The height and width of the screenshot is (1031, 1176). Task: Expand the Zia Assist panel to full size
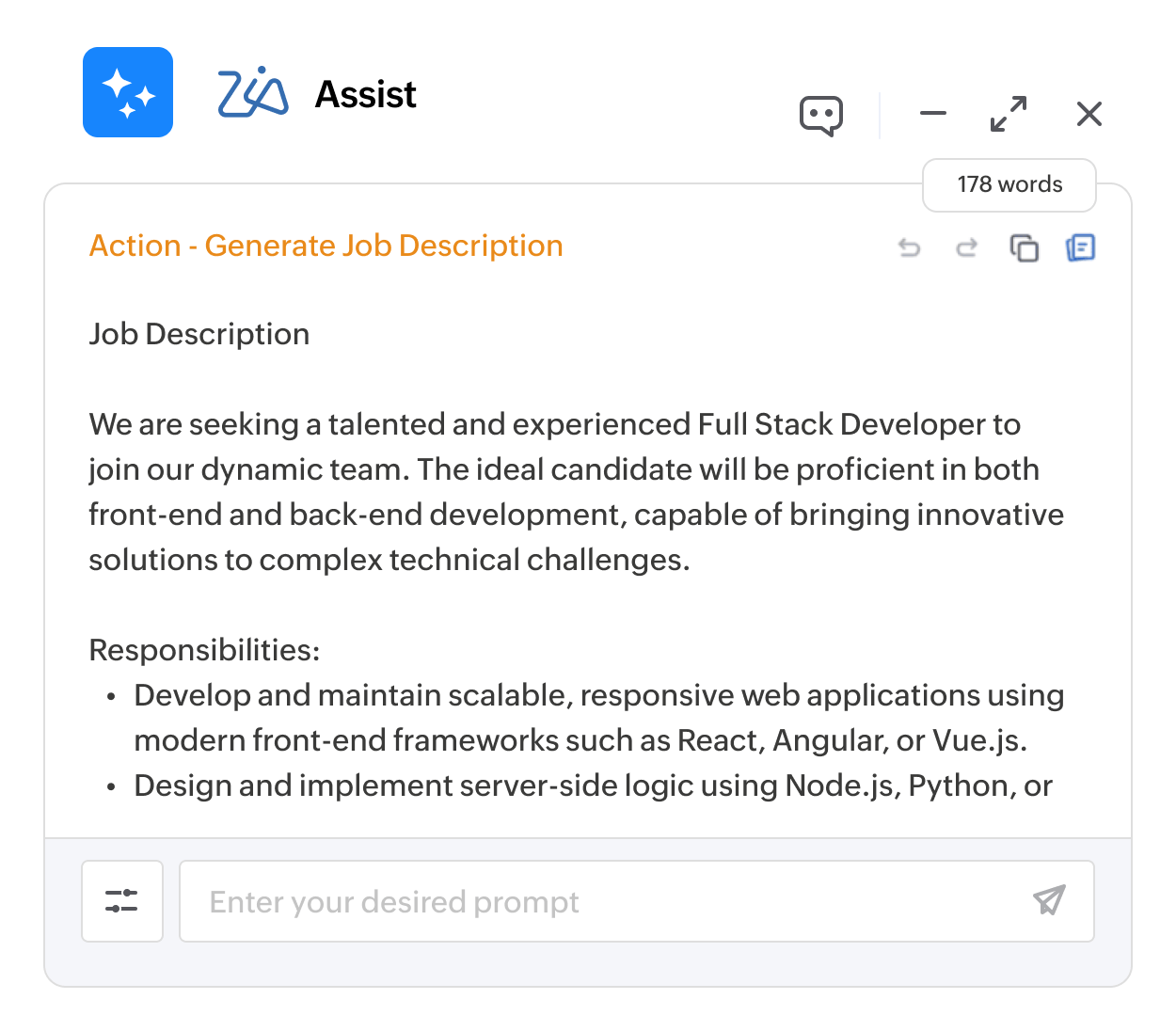click(x=1009, y=114)
